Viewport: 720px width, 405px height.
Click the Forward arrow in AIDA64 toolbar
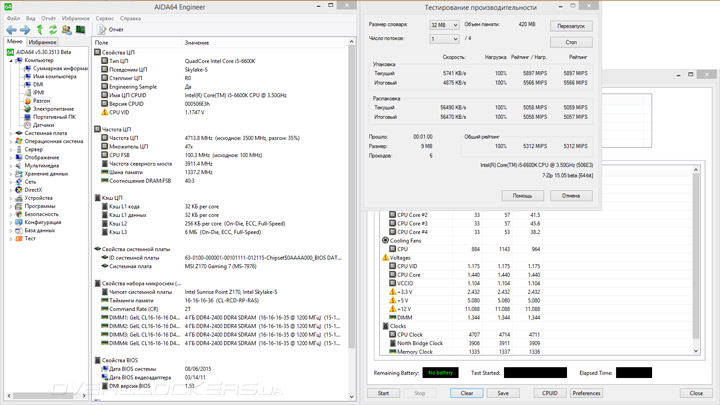click(25, 30)
